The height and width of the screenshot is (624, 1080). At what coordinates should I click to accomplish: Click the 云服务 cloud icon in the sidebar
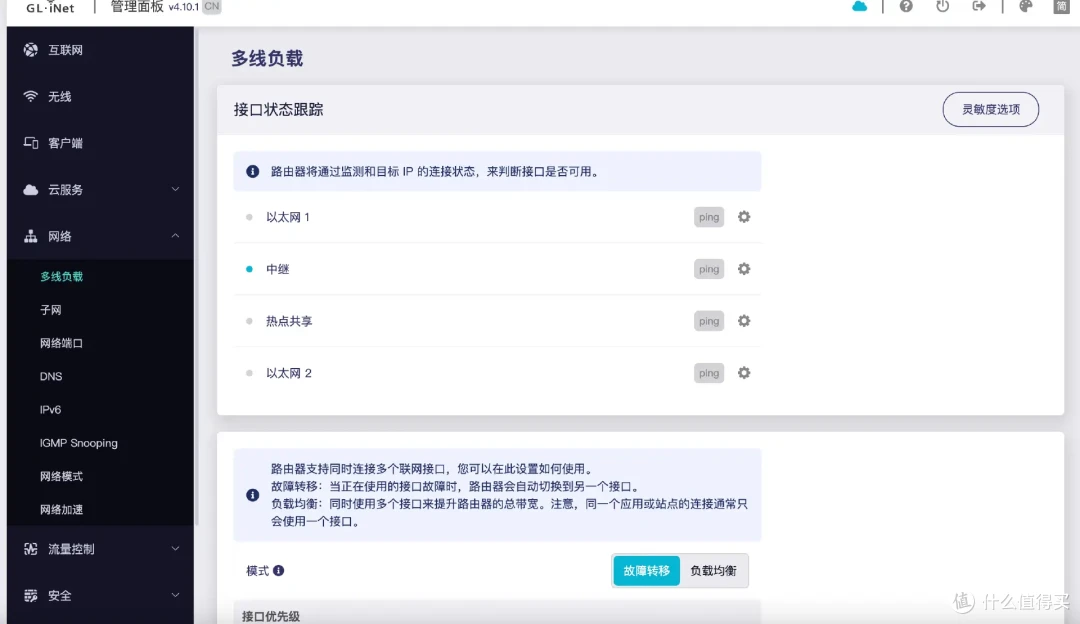(30, 189)
